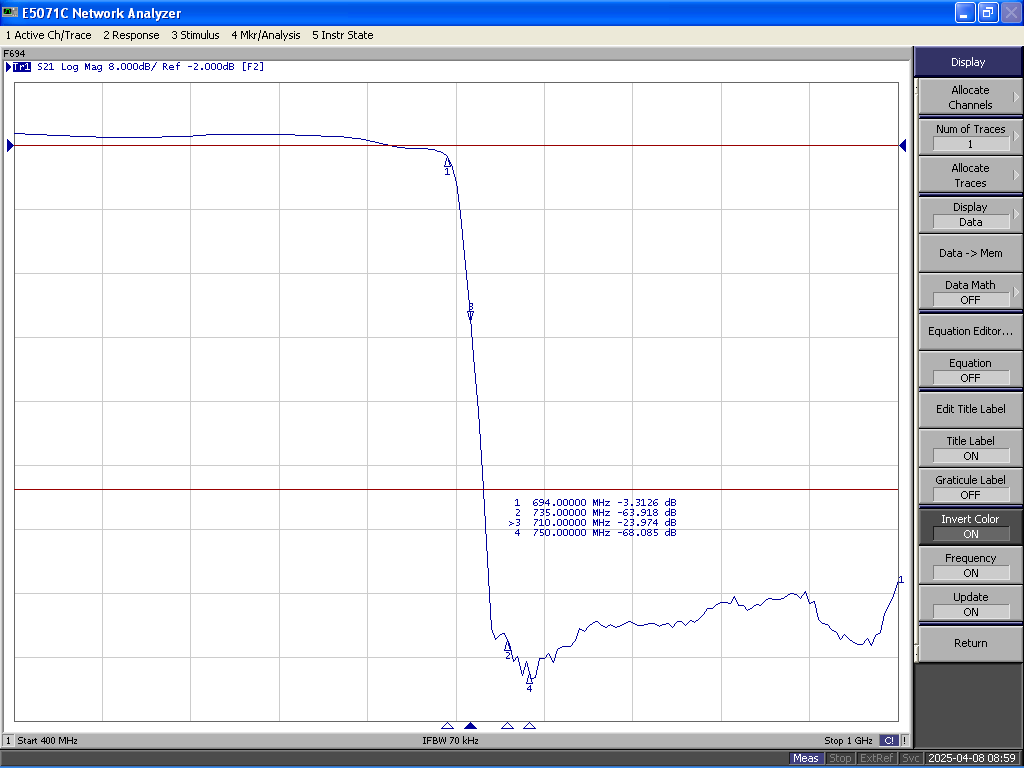This screenshot has height=768, width=1024.
Task: Toggle the Equation OFF softkey
Action: [x=970, y=370]
